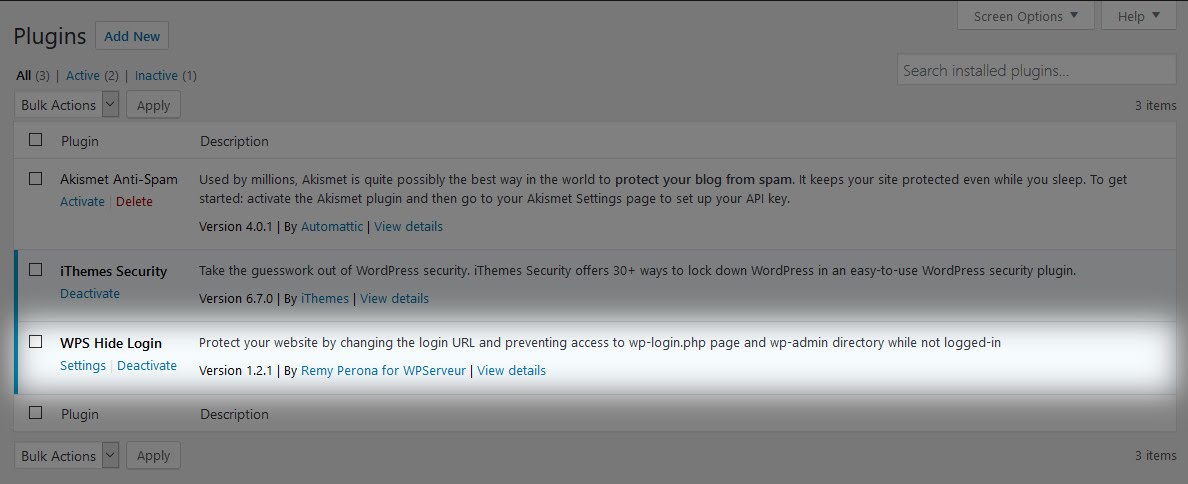Click the Version 1.2.1 text
1188x484 pixels.
pos(235,371)
